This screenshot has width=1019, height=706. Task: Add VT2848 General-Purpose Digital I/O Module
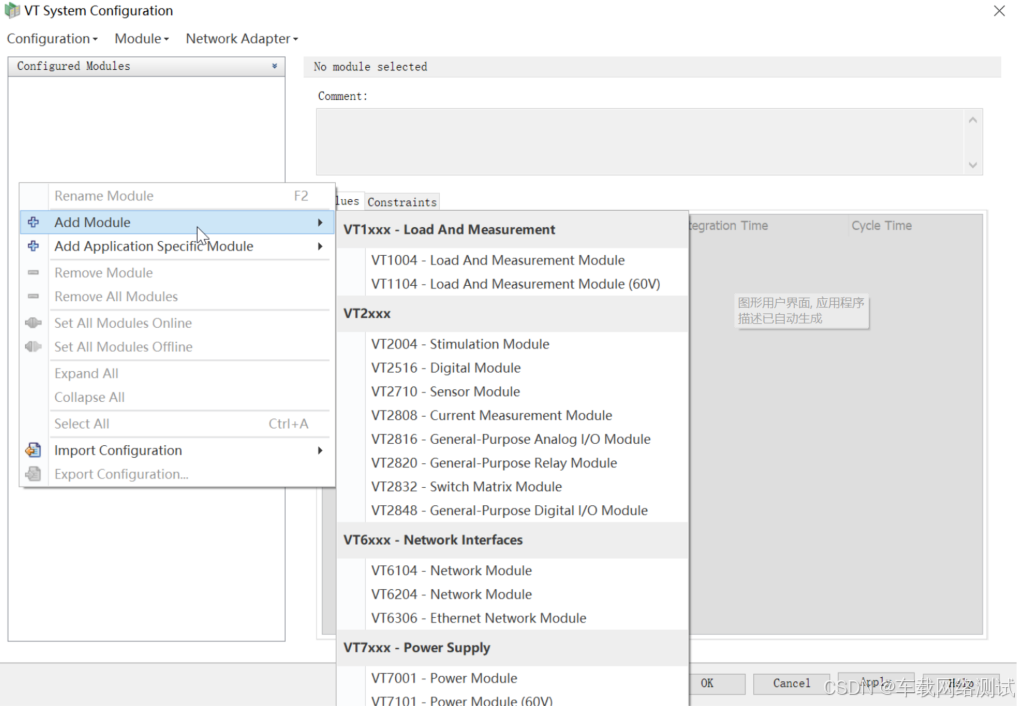[512, 510]
